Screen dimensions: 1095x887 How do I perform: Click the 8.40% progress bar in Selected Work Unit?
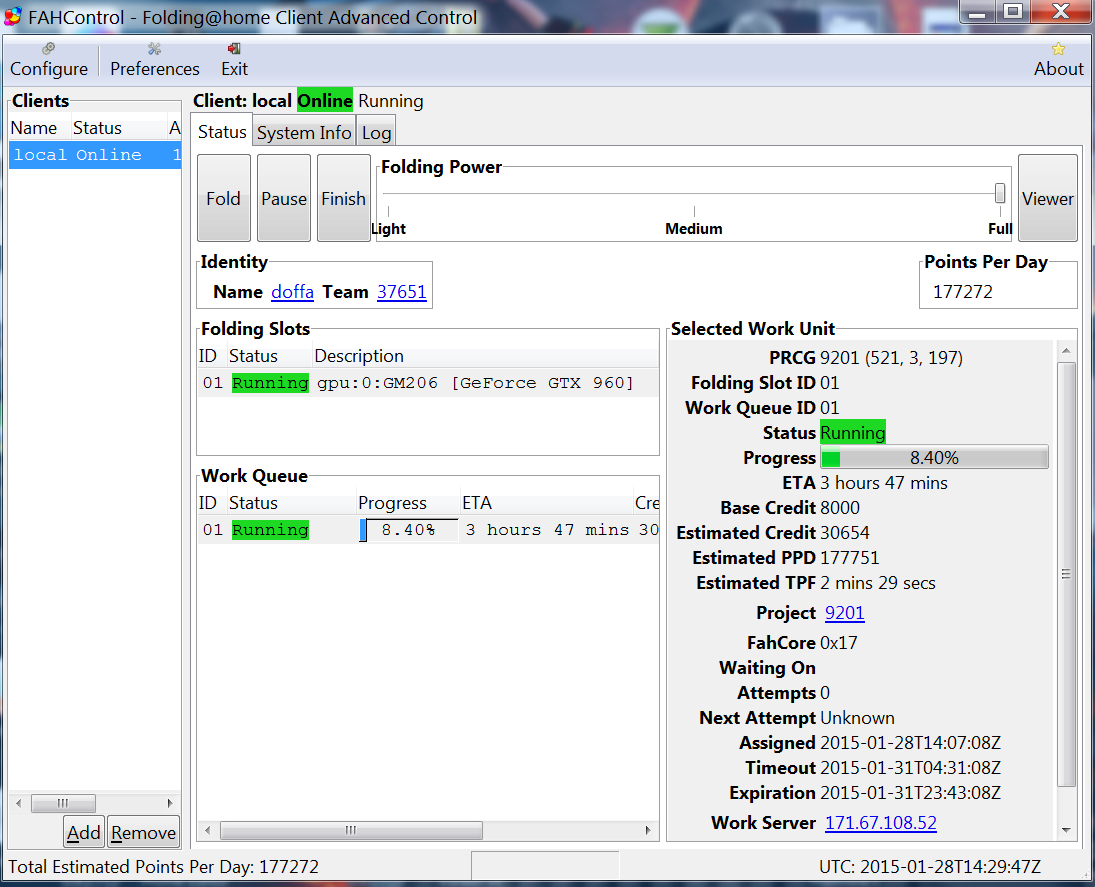934,458
